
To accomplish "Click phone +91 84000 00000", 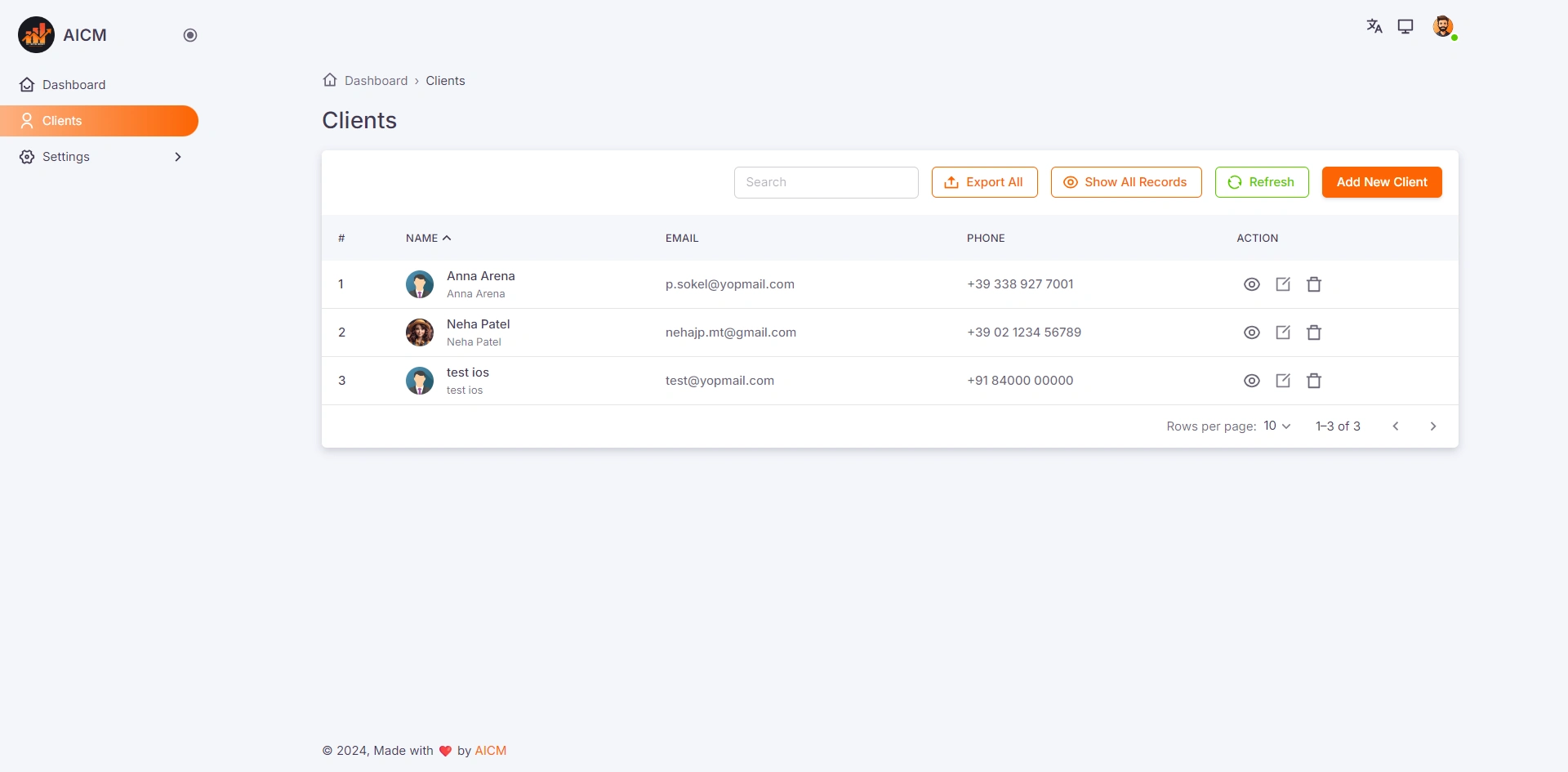I will 1020,381.
